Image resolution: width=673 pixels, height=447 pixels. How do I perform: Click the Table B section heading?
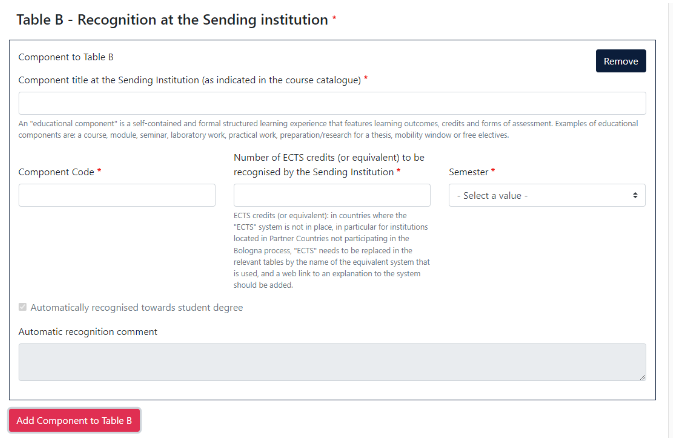coord(172,20)
